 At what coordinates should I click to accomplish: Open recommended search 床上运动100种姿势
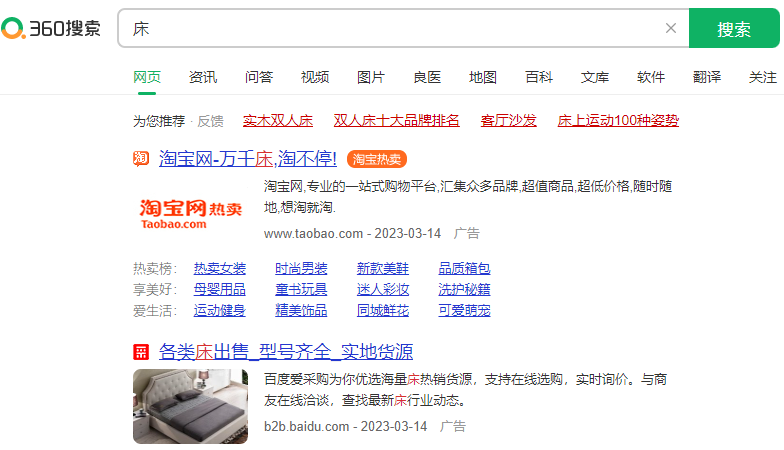coord(618,120)
